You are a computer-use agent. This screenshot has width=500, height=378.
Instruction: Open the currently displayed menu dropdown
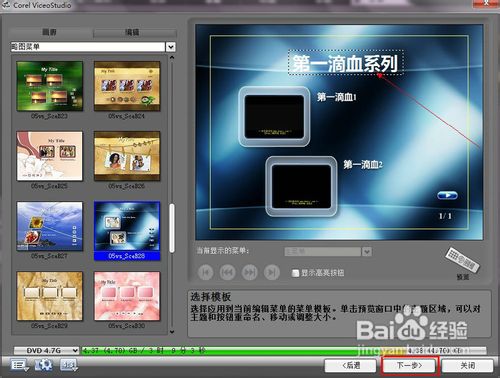[x=367, y=251]
